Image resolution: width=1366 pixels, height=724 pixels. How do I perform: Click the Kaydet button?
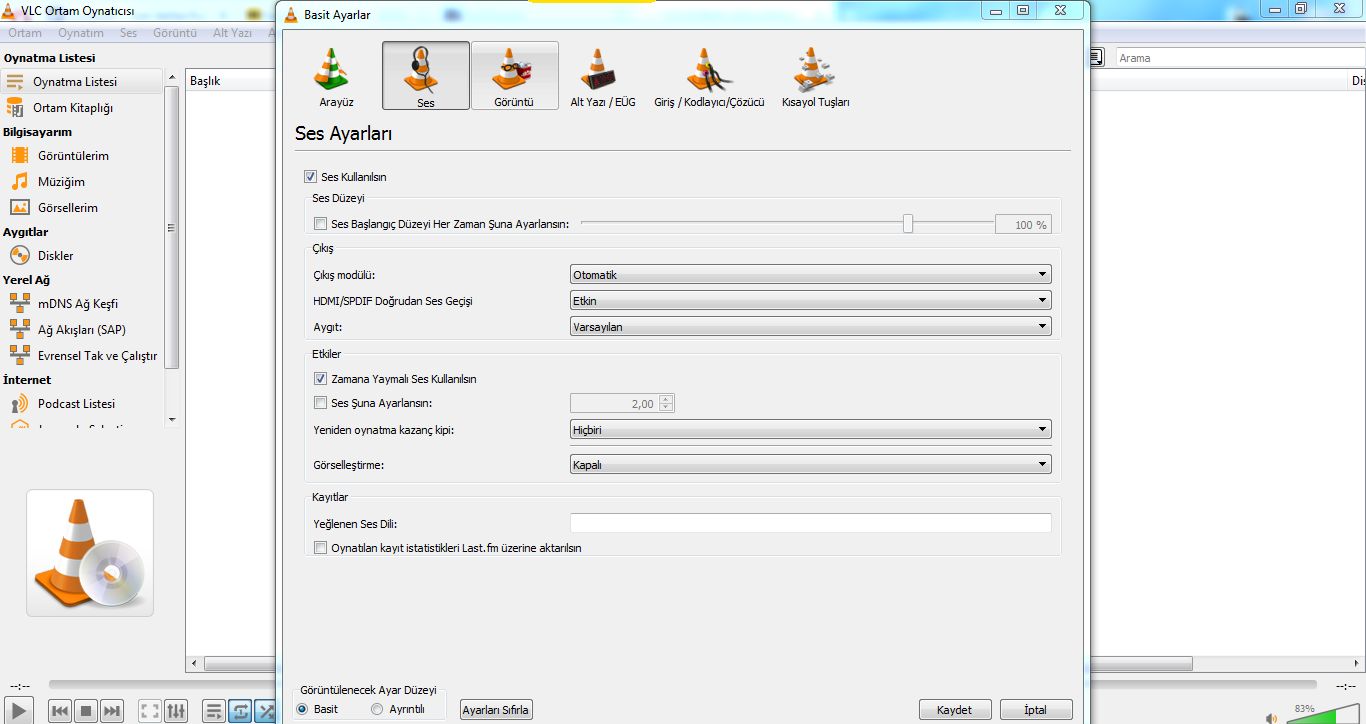(x=954, y=710)
